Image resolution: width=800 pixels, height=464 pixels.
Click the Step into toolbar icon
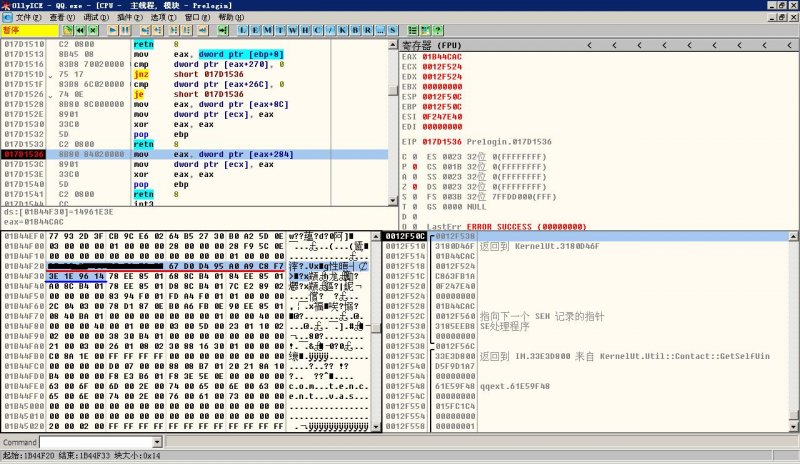[x=145, y=30]
